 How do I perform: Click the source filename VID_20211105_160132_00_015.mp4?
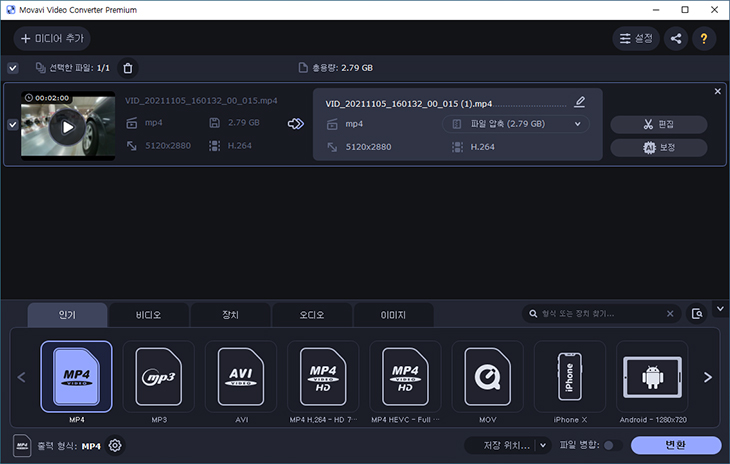201,101
